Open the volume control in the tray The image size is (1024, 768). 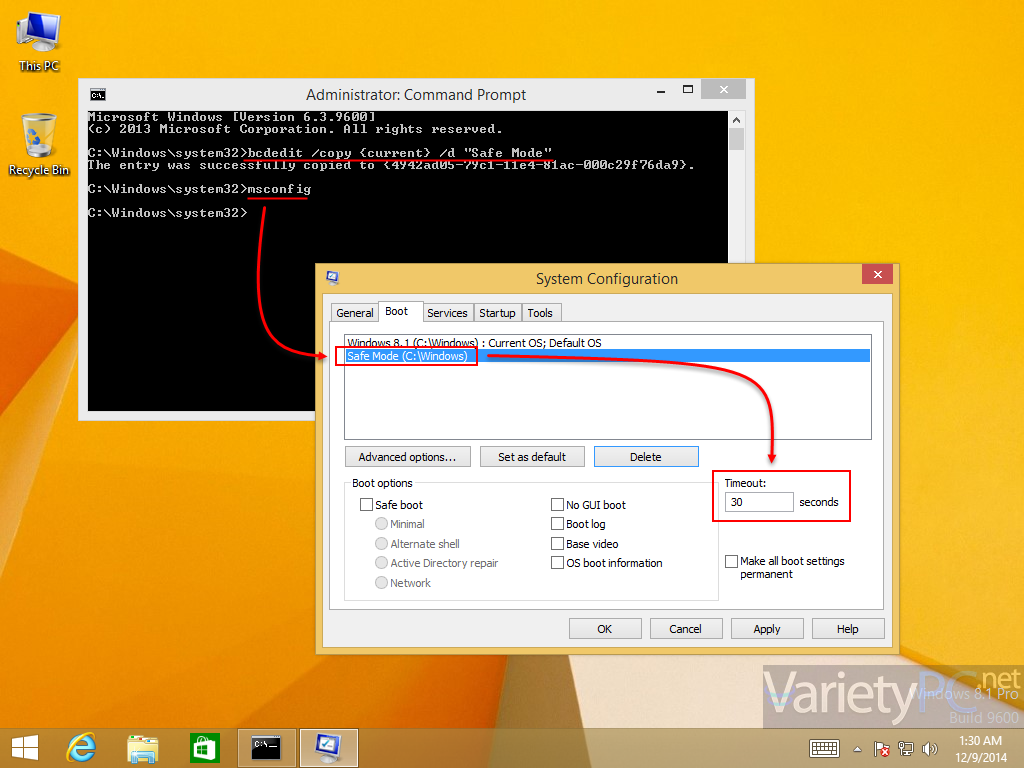coord(930,748)
